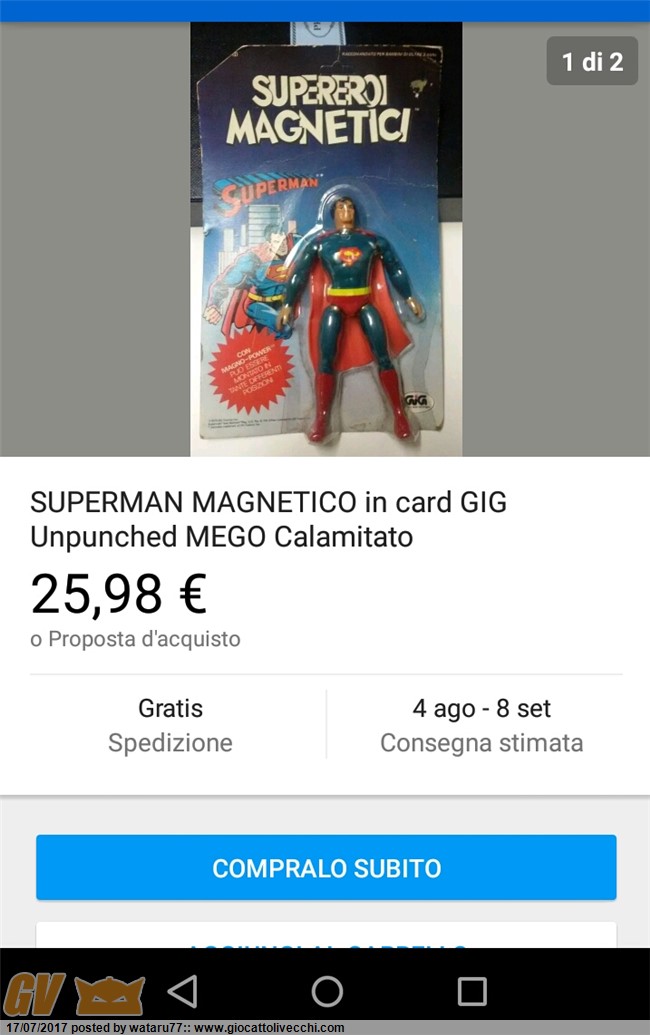The height and width of the screenshot is (1035, 650).
Task: Click the GV logo watermark
Action: pos(34,994)
